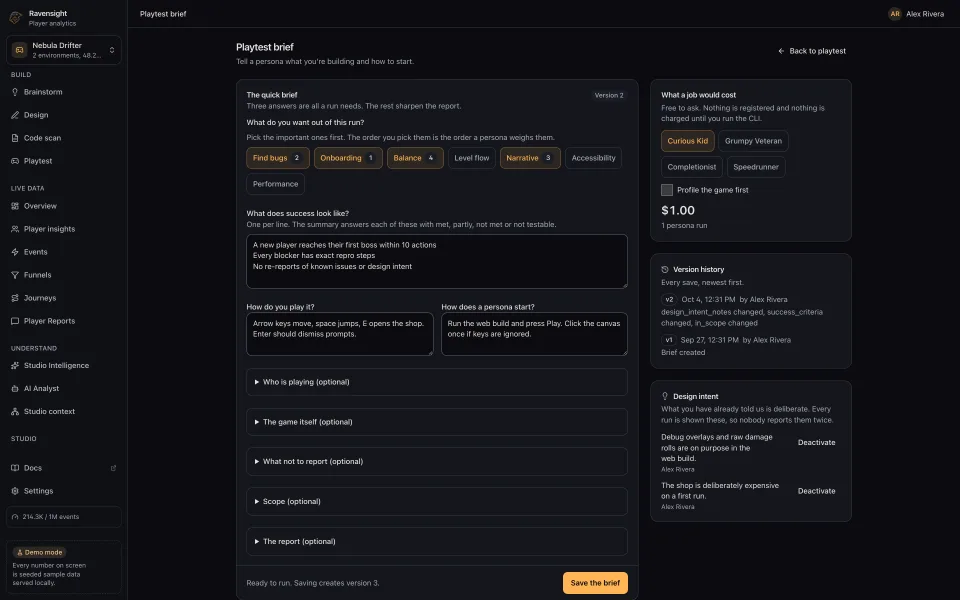
Task: Click the Docs book icon
Action: (x=15, y=468)
